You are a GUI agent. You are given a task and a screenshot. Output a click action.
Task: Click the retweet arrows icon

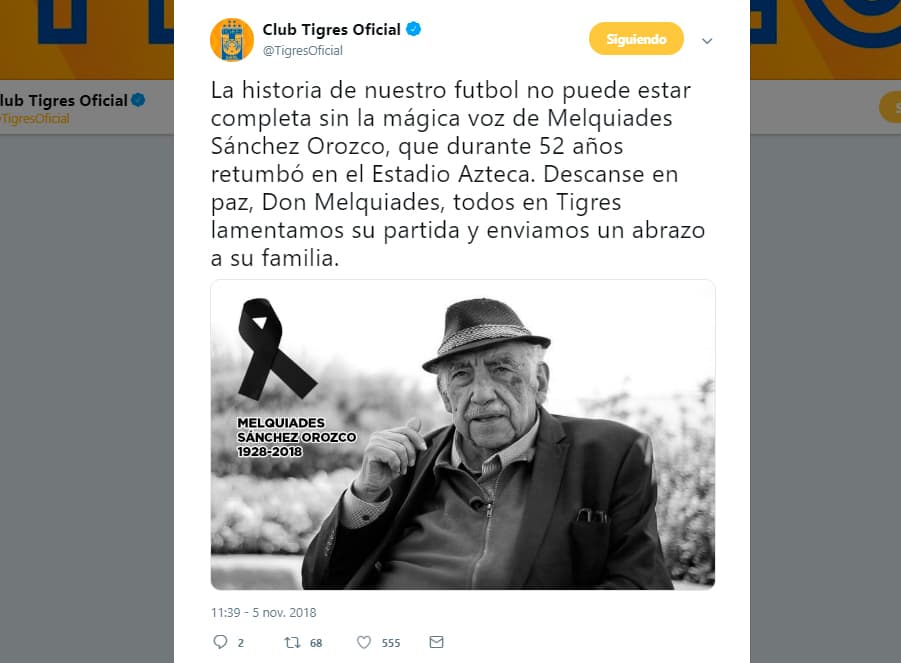(292, 642)
